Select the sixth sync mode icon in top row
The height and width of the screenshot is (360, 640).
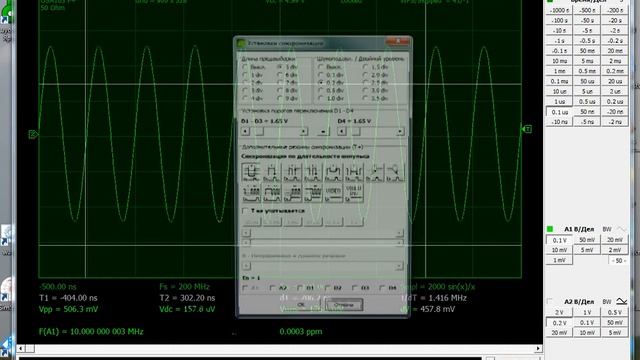pos(353,172)
